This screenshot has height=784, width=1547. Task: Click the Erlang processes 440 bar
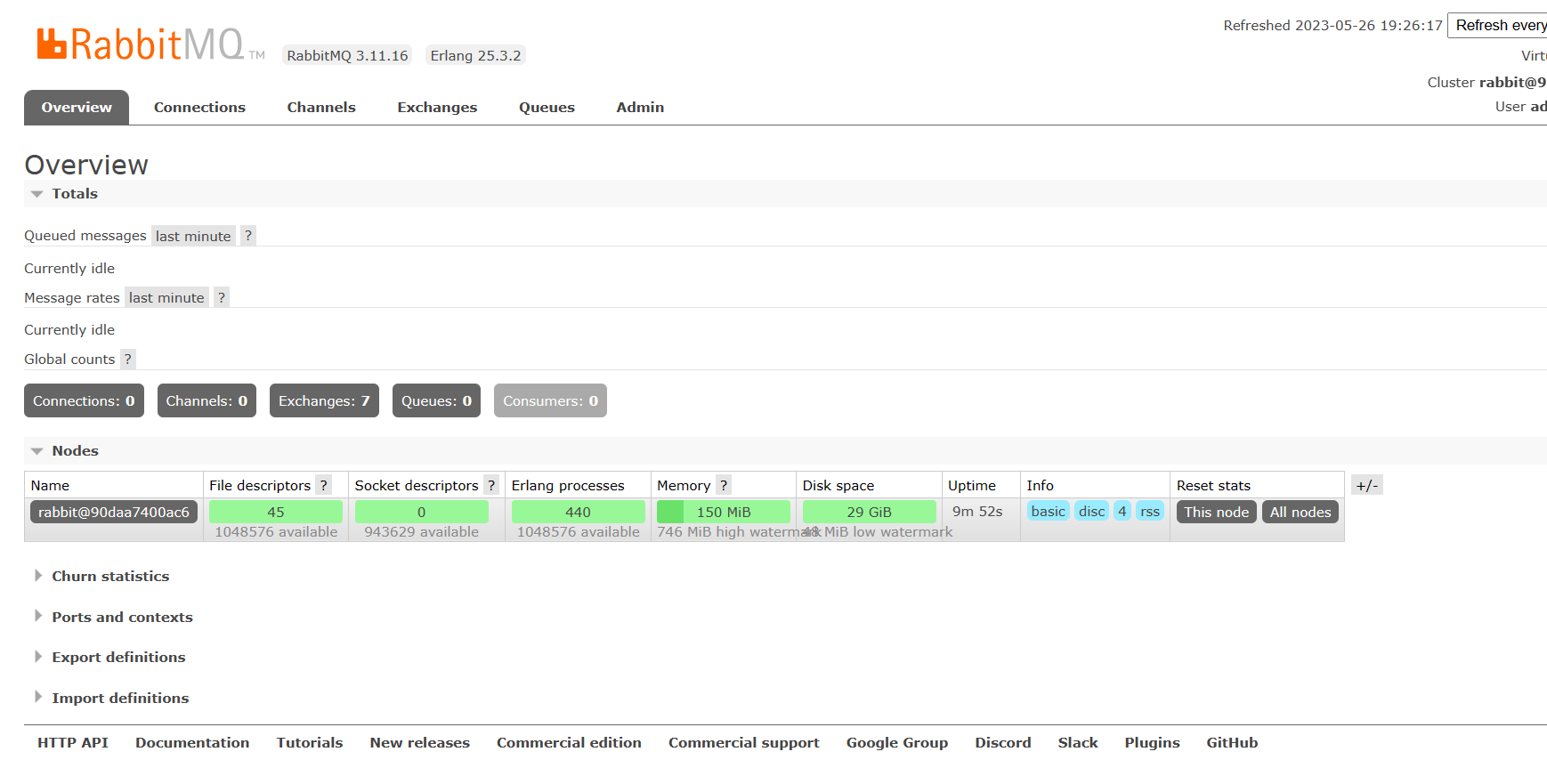click(579, 512)
